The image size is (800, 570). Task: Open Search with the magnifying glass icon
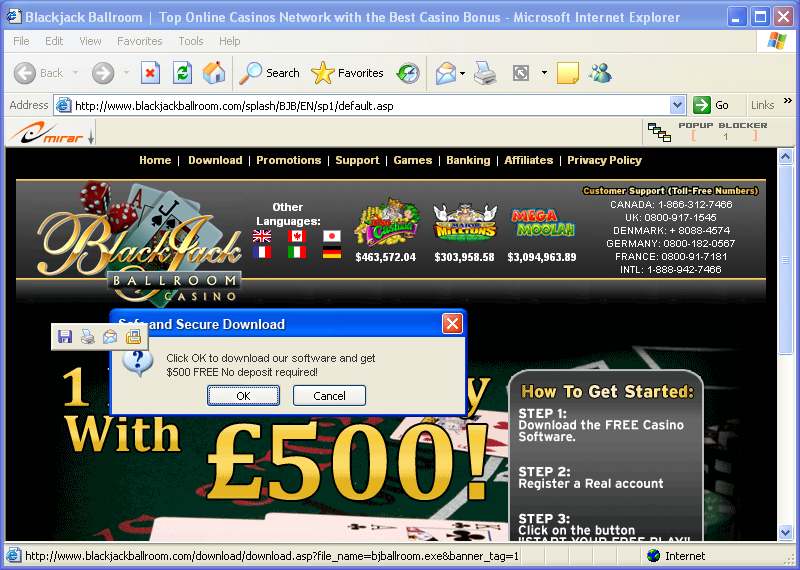(251, 73)
